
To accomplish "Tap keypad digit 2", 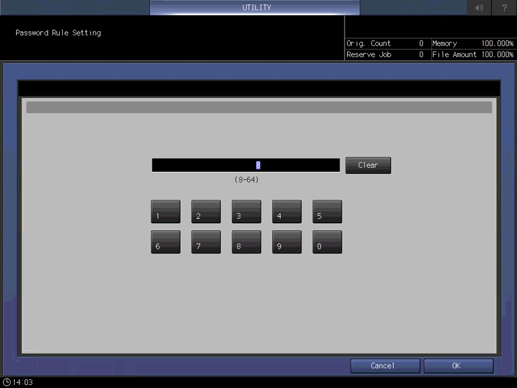I will click(206, 212).
